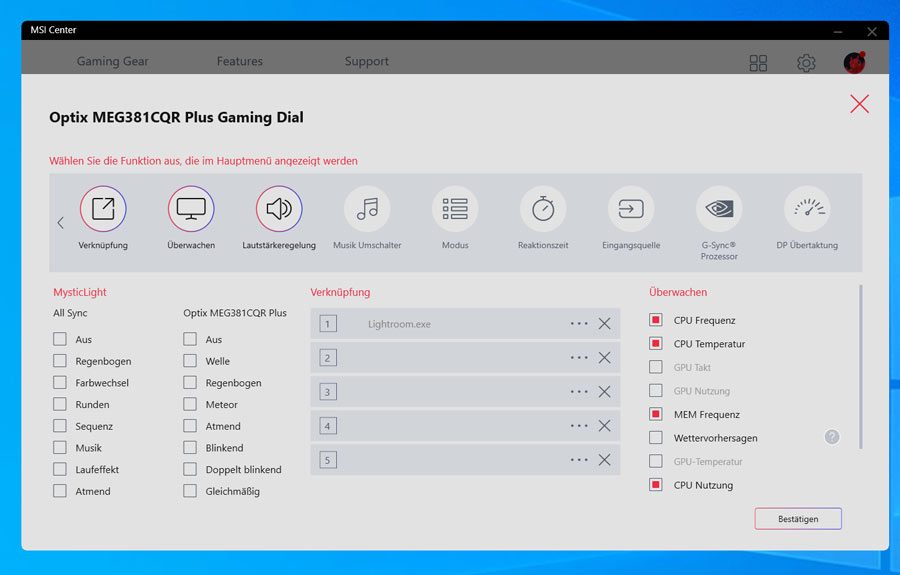This screenshot has width=900, height=575.
Task: Check All Sync Laufeffekt option
Action: coord(60,469)
